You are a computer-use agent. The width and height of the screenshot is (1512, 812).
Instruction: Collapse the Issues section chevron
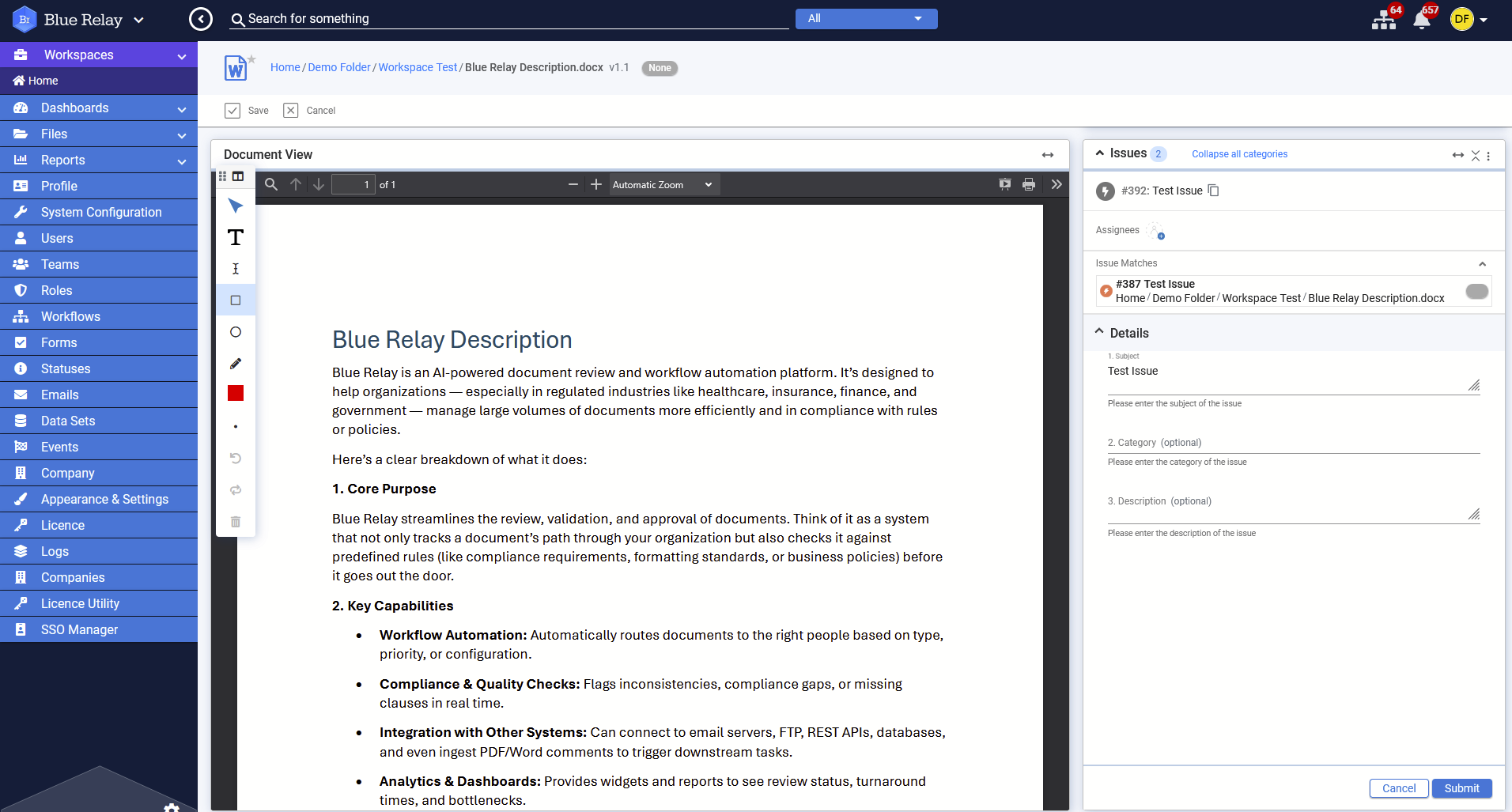click(x=1099, y=153)
